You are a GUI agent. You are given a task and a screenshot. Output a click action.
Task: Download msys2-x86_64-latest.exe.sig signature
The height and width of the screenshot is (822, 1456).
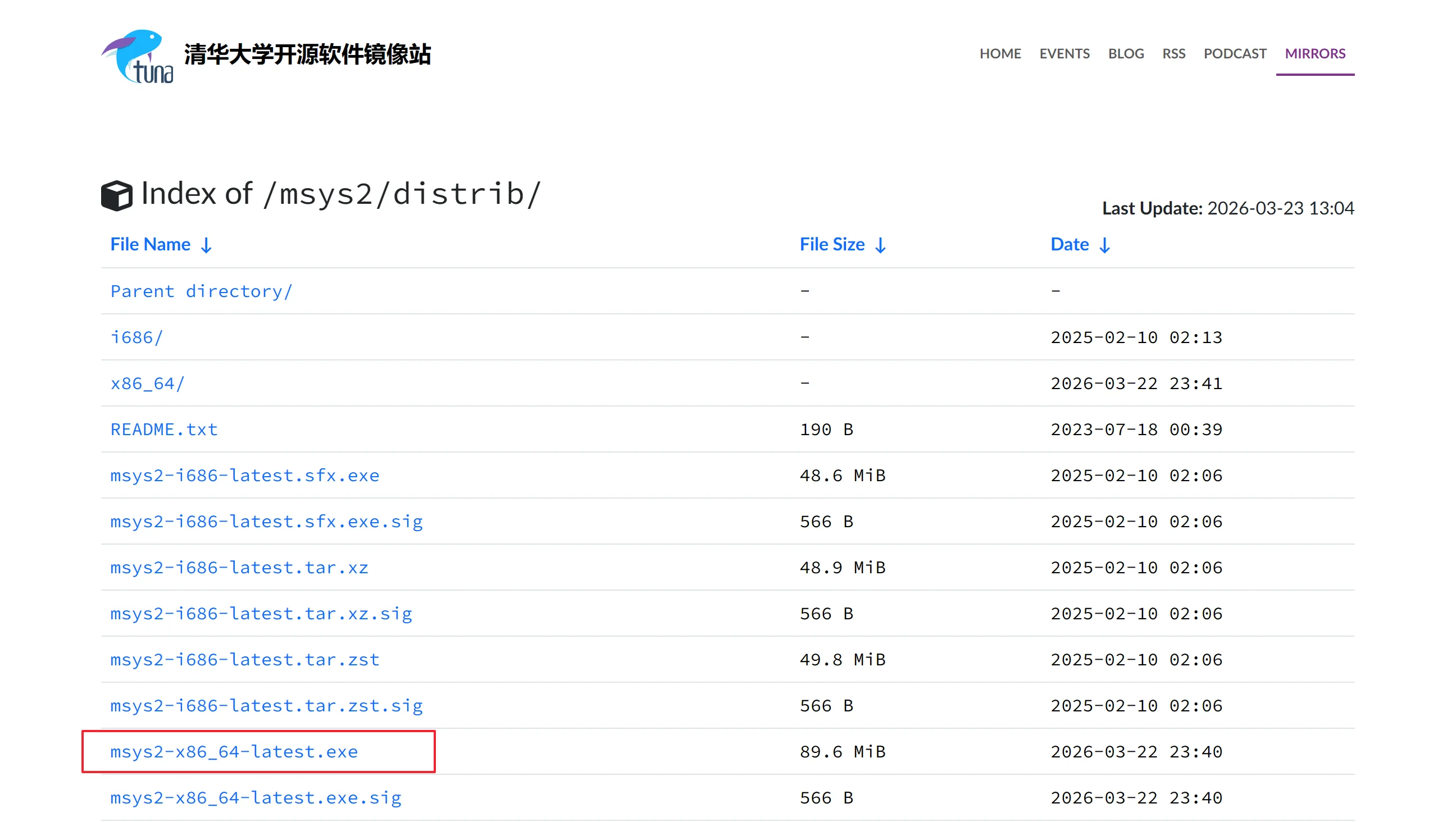pyautogui.click(x=256, y=798)
